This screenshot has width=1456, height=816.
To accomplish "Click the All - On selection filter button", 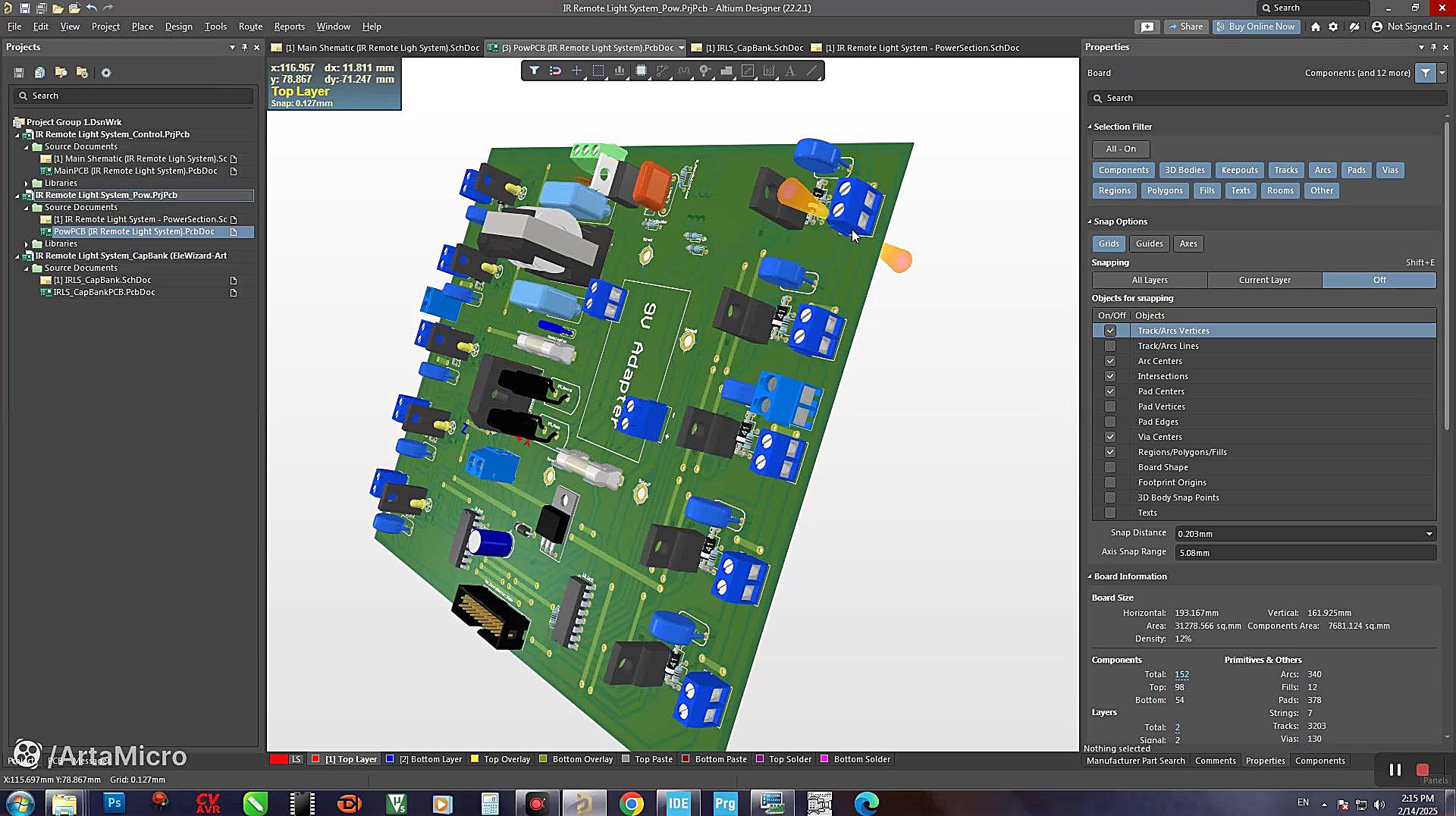I will pyautogui.click(x=1120, y=149).
